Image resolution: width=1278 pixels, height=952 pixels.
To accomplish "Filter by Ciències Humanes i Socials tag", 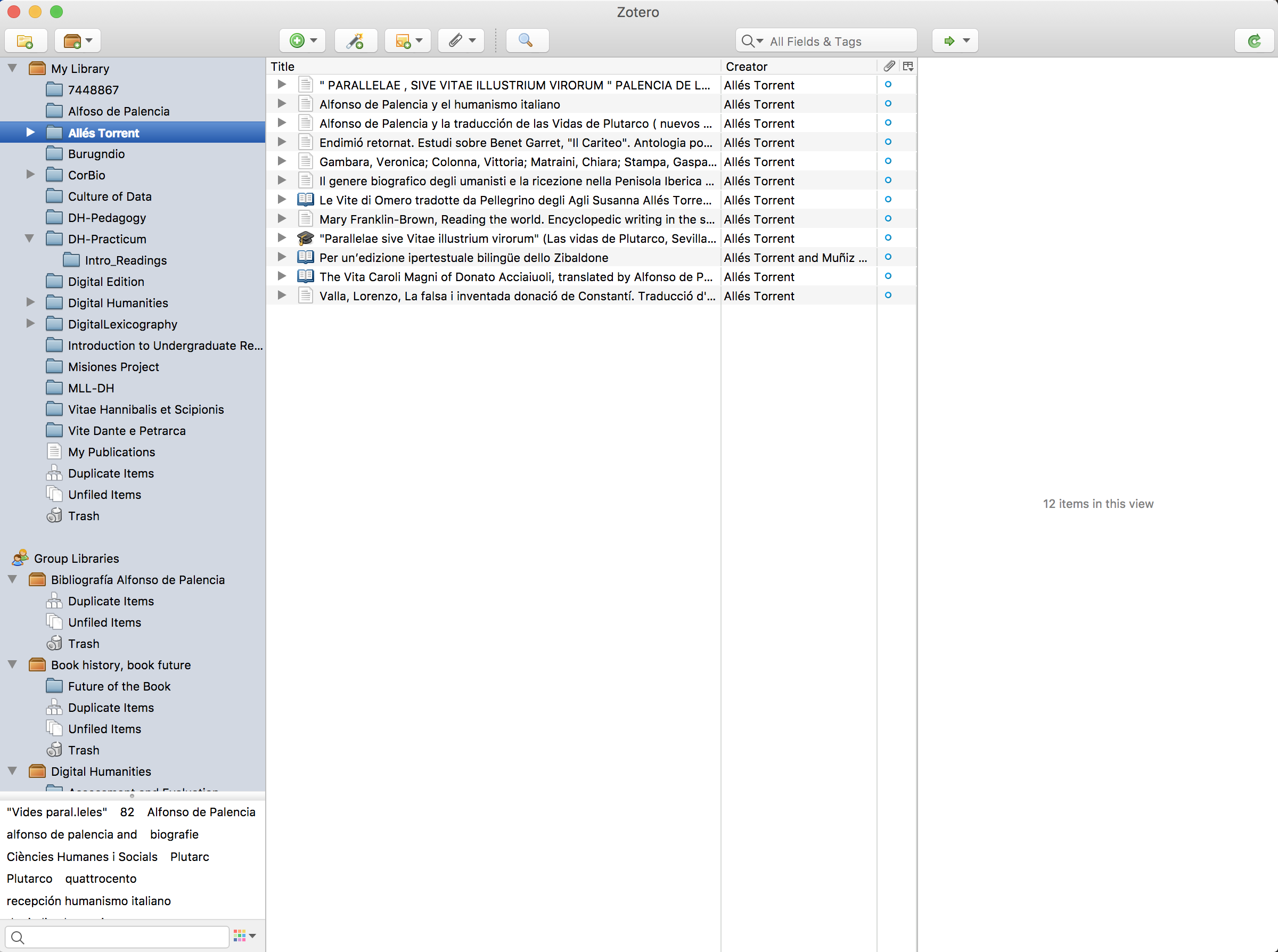I will [82, 857].
